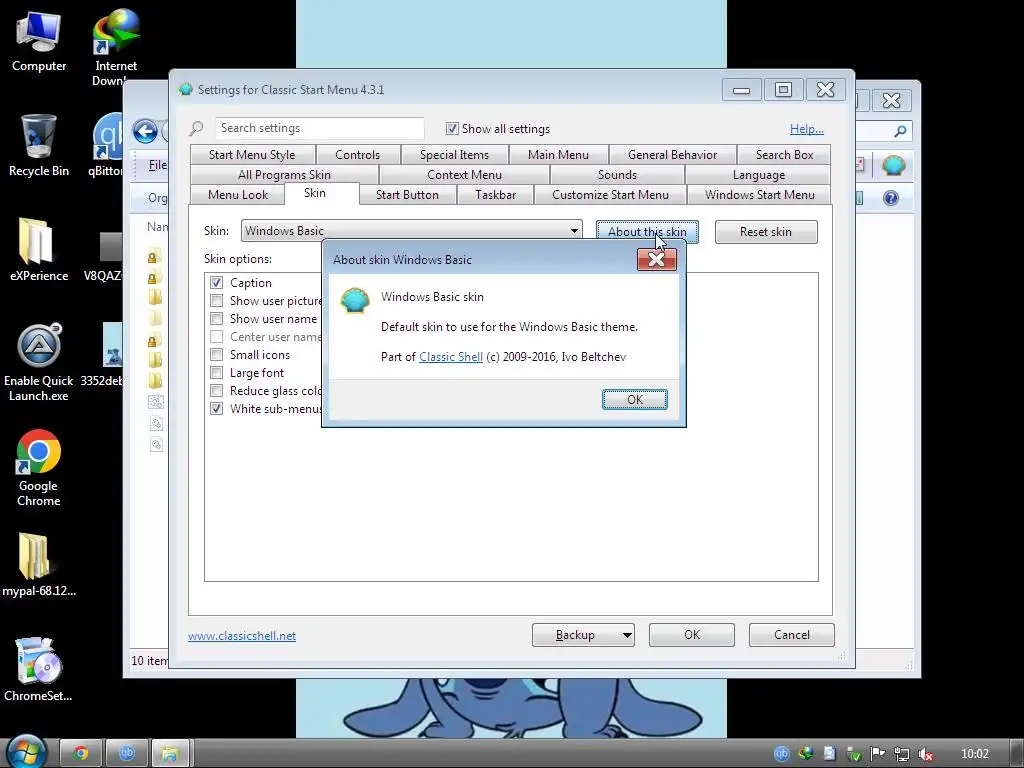Open the Menu Look tab
The width and height of the screenshot is (1024, 768).
pyautogui.click(x=238, y=195)
